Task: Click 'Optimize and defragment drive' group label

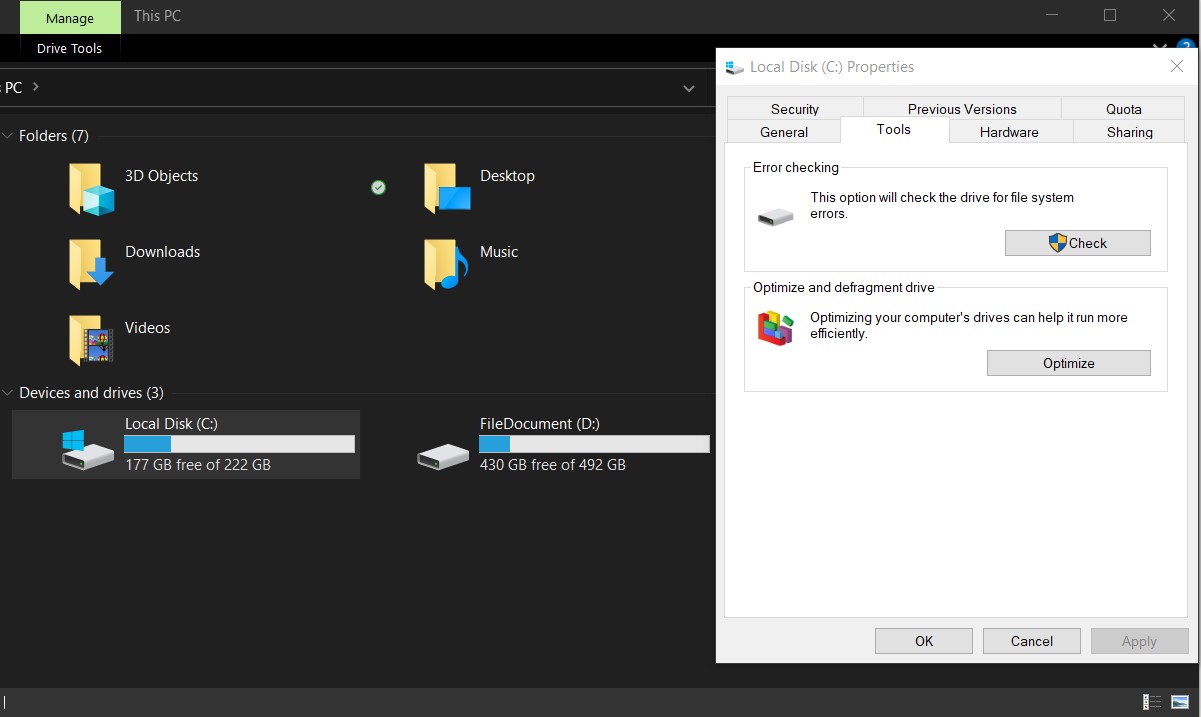Action: tap(844, 288)
